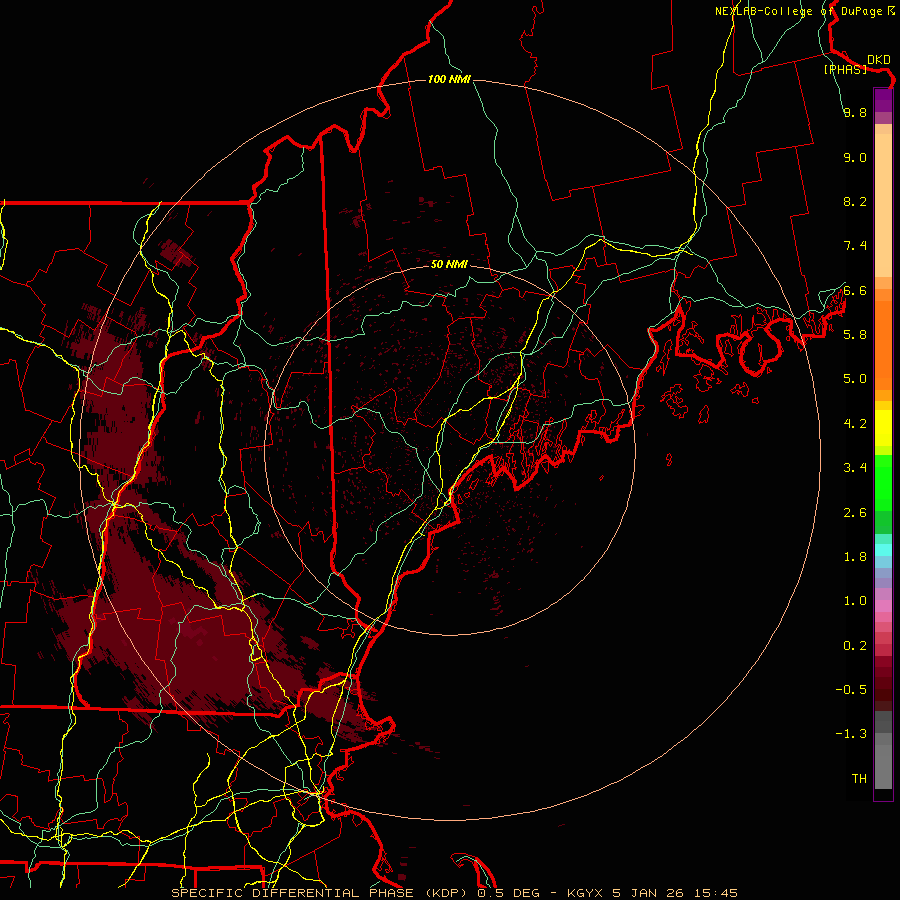Click the KGYX 5 JAN 26 15:45 timestamp

[652, 893]
